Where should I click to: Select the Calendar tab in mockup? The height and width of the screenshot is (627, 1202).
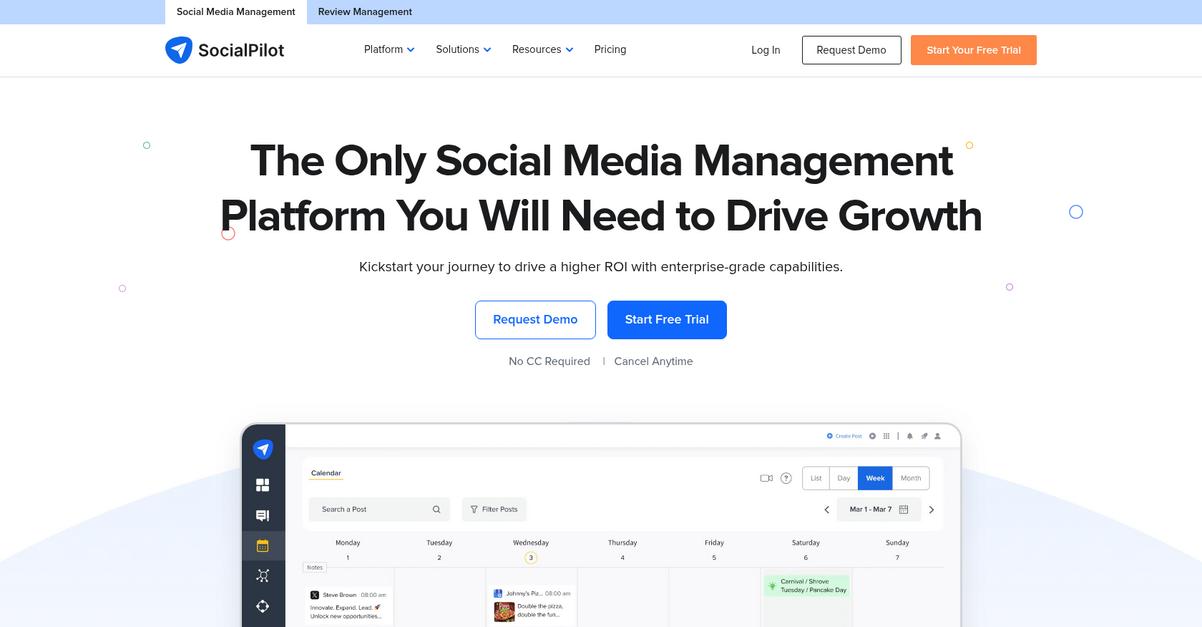[x=326, y=473]
